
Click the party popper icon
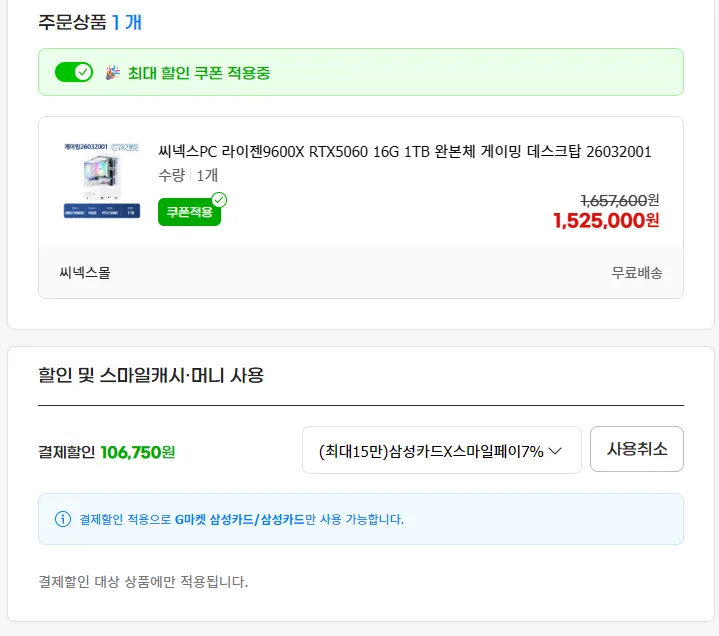[x=111, y=72]
